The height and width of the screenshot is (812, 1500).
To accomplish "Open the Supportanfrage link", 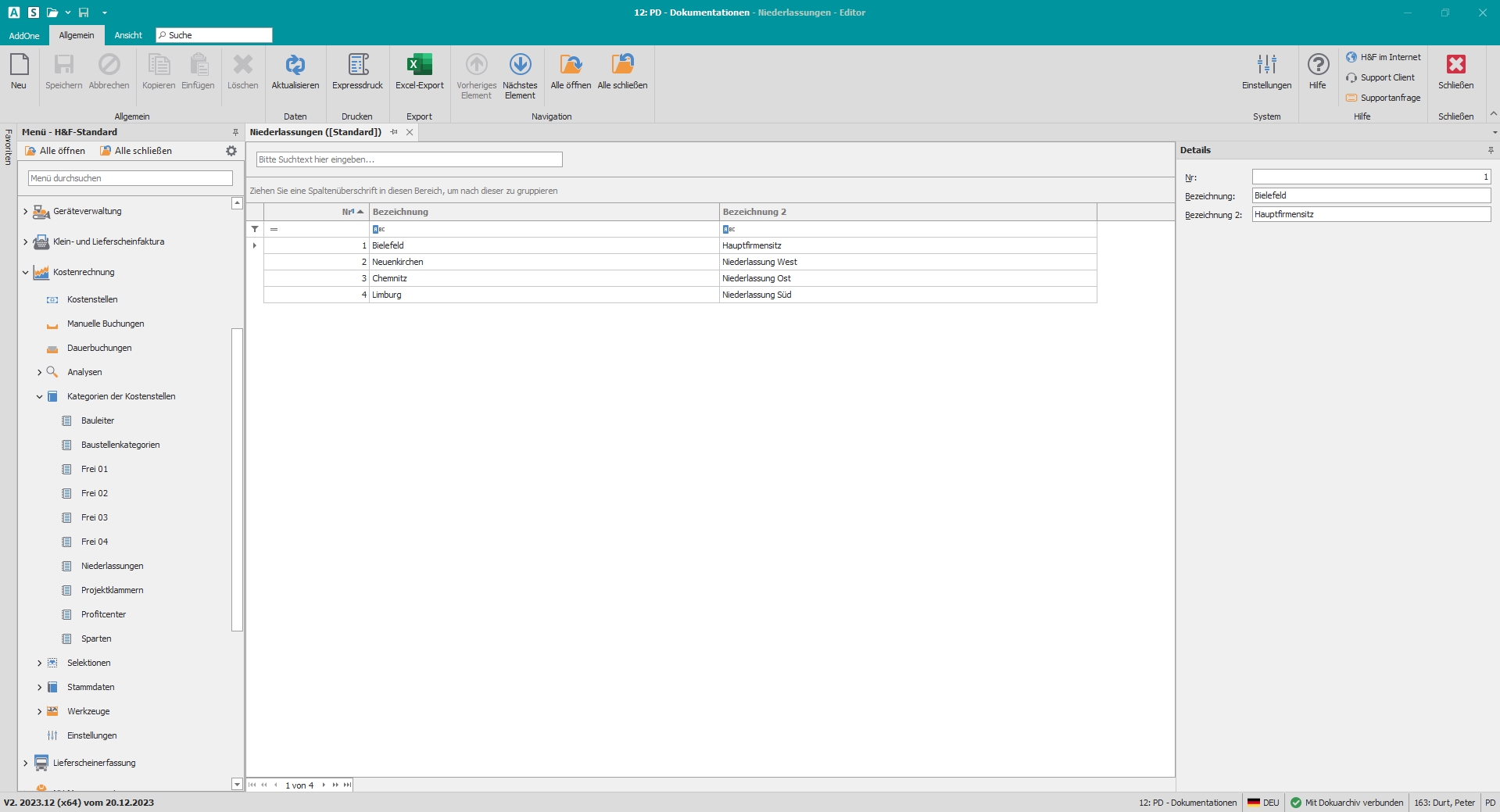I will (x=1389, y=98).
